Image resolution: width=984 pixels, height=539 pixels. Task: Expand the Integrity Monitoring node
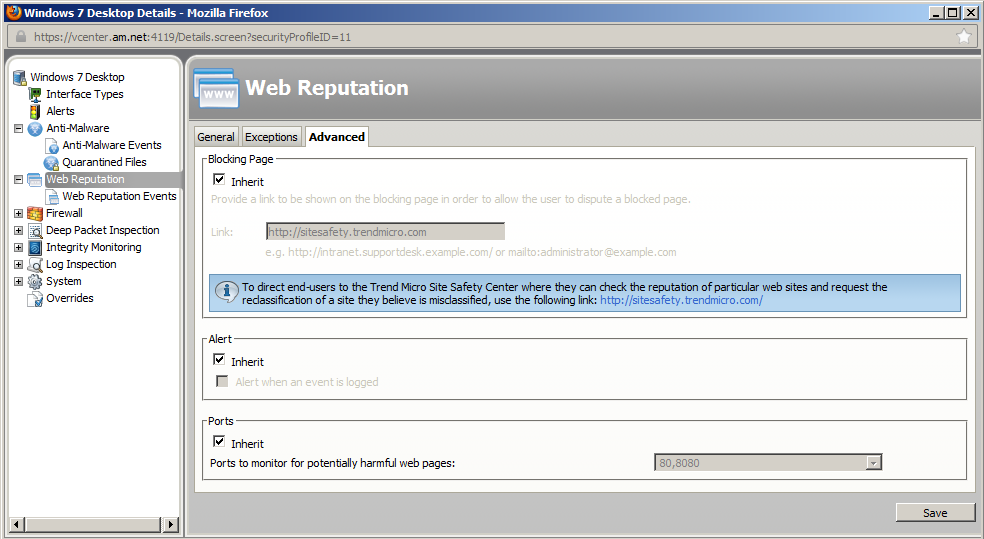pos(19,247)
